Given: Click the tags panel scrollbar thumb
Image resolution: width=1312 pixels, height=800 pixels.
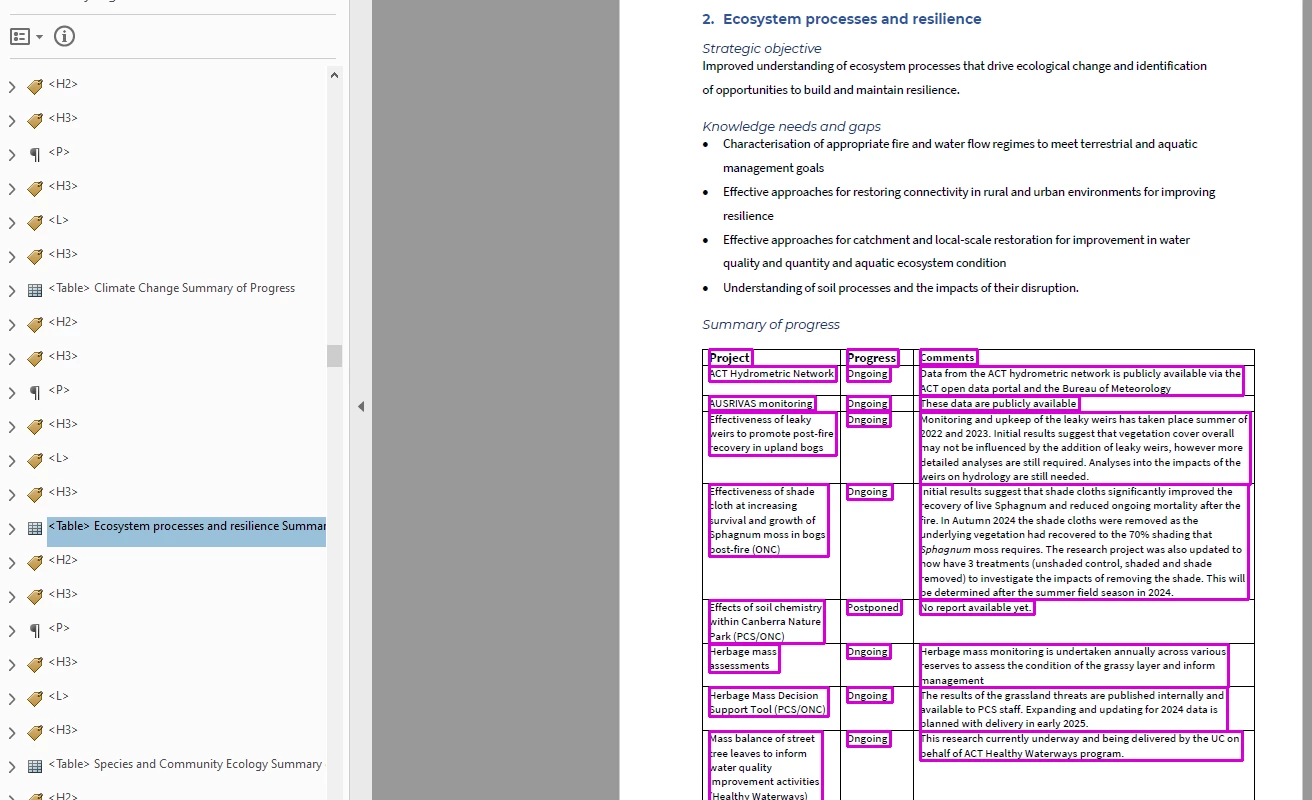Looking at the screenshot, I should pos(334,355).
